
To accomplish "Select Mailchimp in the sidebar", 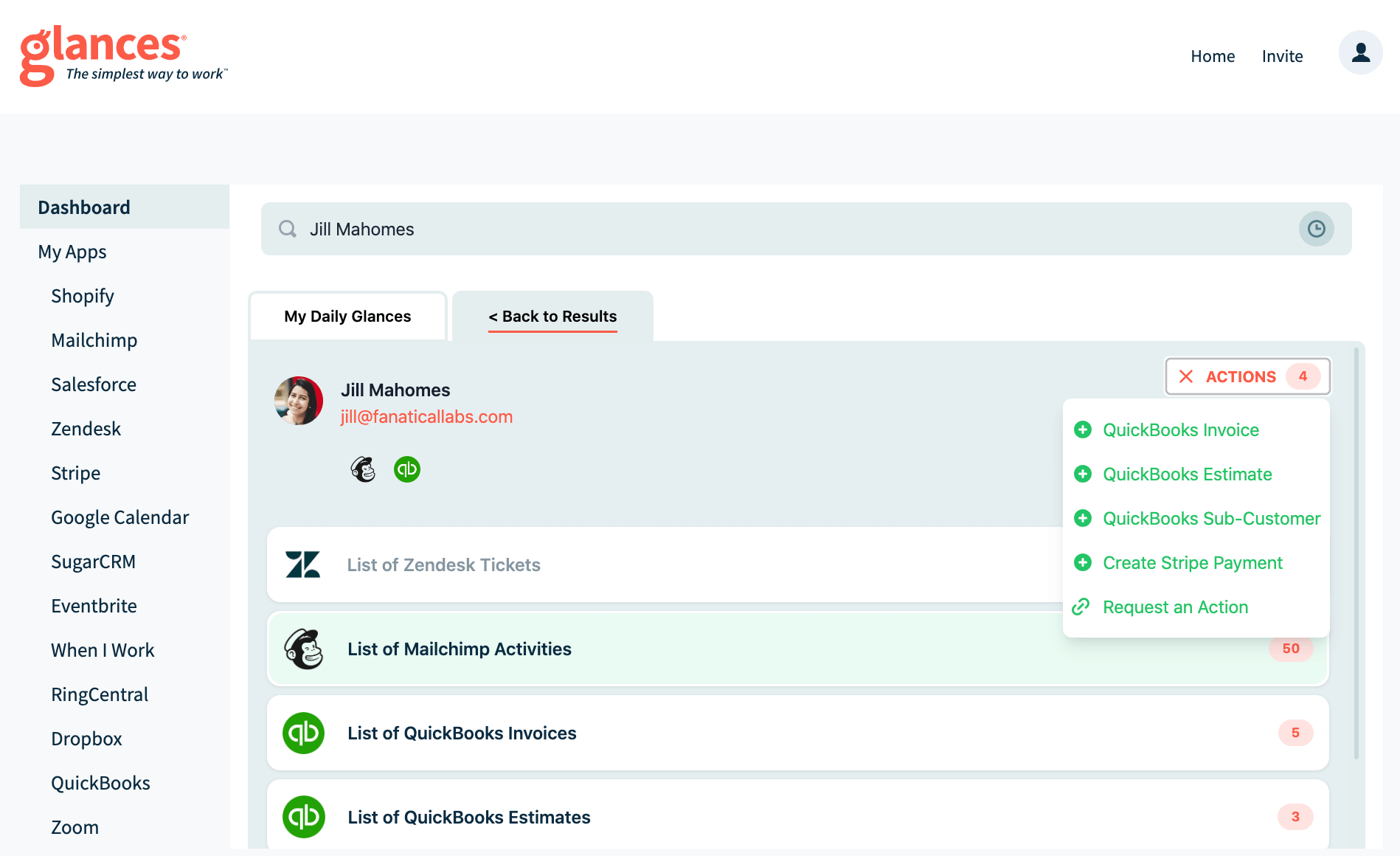I will click(x=94, y=340).
